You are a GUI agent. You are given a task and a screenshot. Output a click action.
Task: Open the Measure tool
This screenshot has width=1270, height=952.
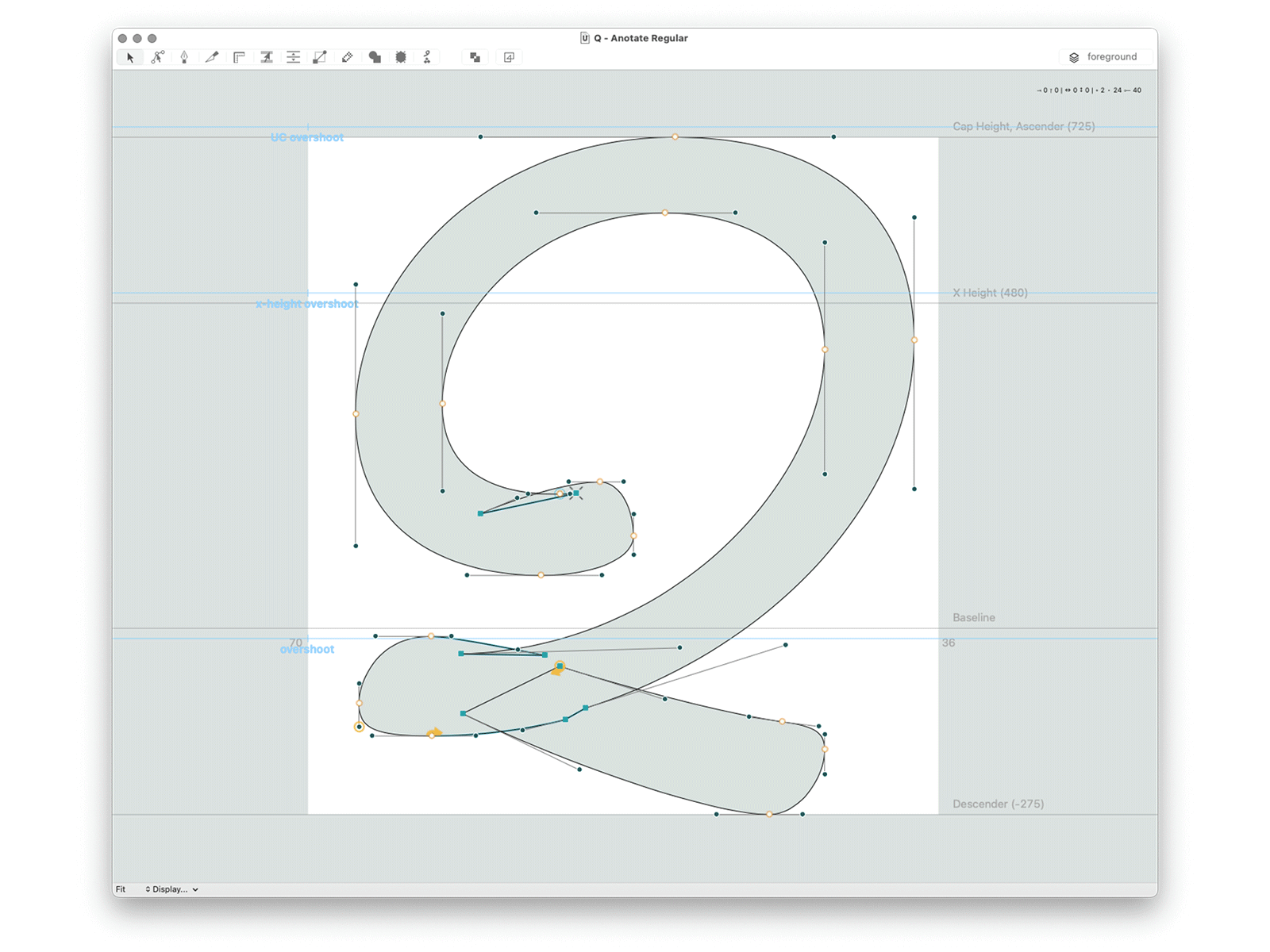239,56
